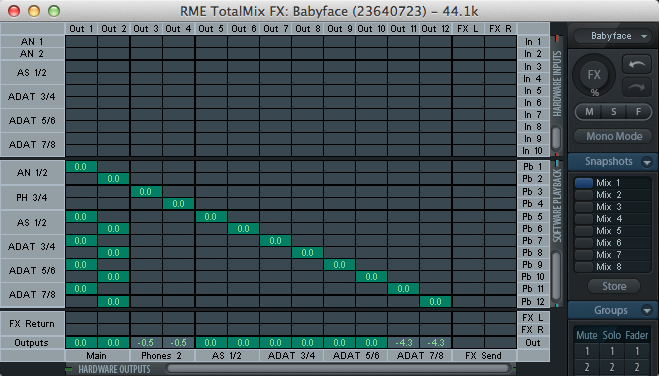659x376 pixels.
Task: Click the Out 6 output level 0.0
Action: tap(243, 343)
